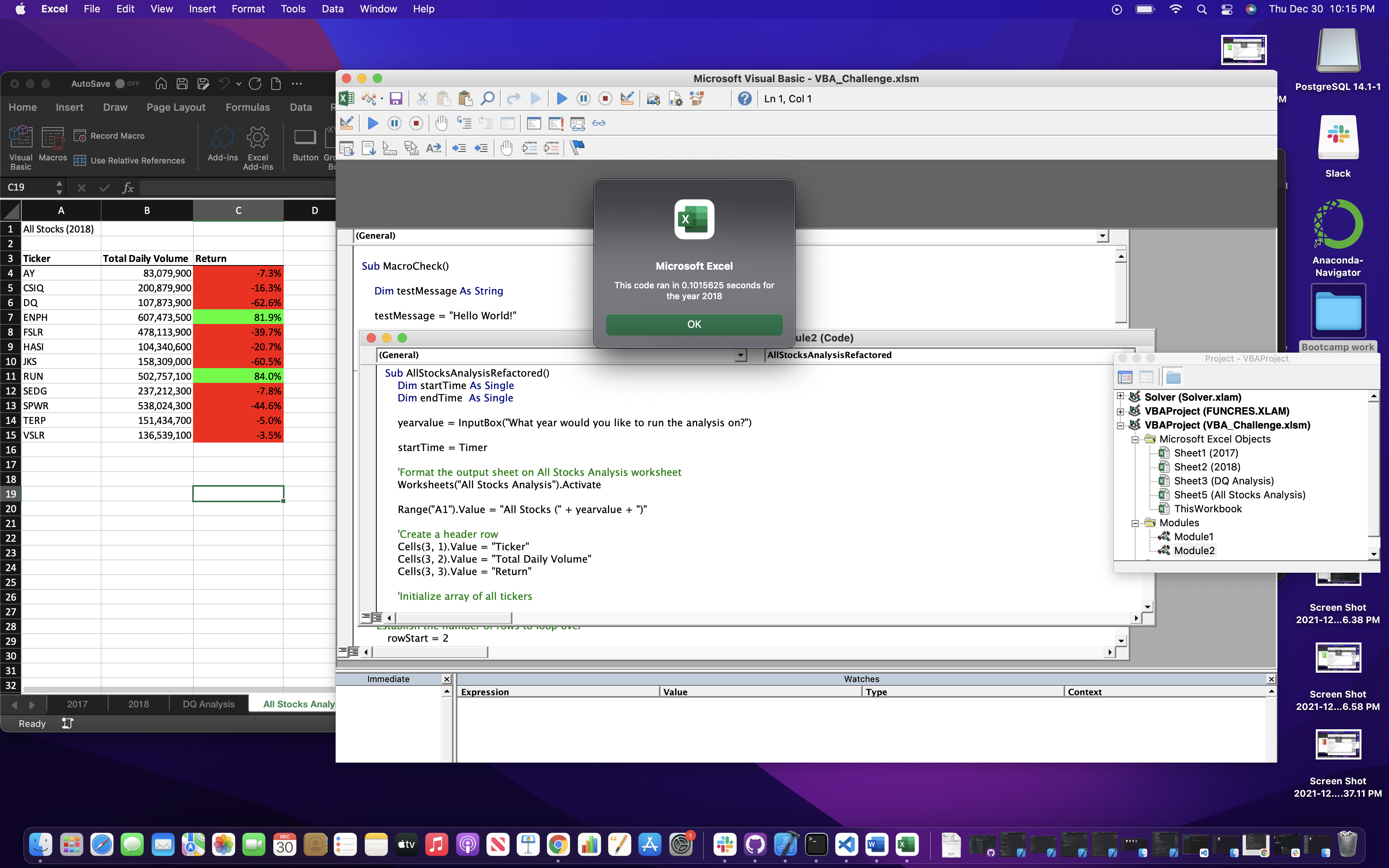The height and width of the screenshot is (868, 1389).
Task: Click the Excel icon in the Dock
Action: [906, 844]
